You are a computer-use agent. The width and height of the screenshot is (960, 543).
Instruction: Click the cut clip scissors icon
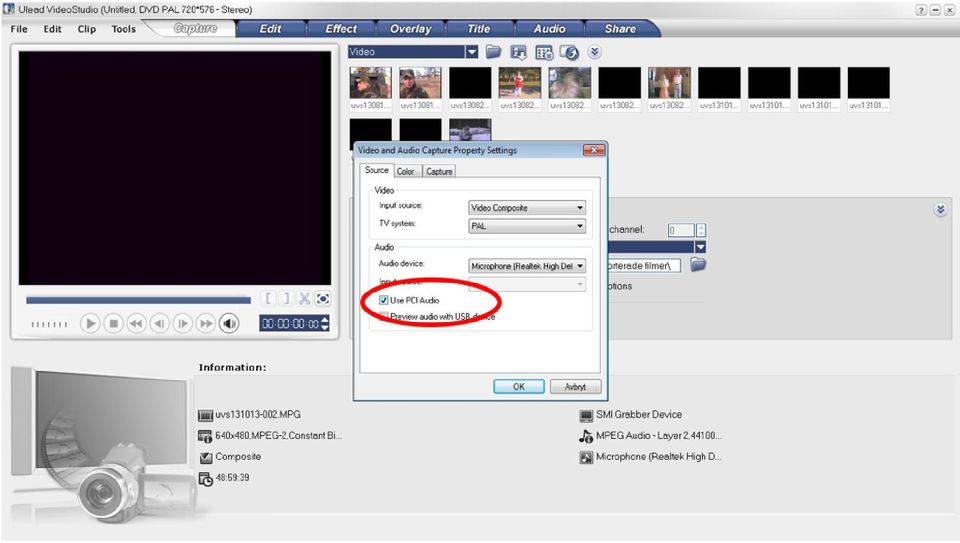[x=304, y=299]
